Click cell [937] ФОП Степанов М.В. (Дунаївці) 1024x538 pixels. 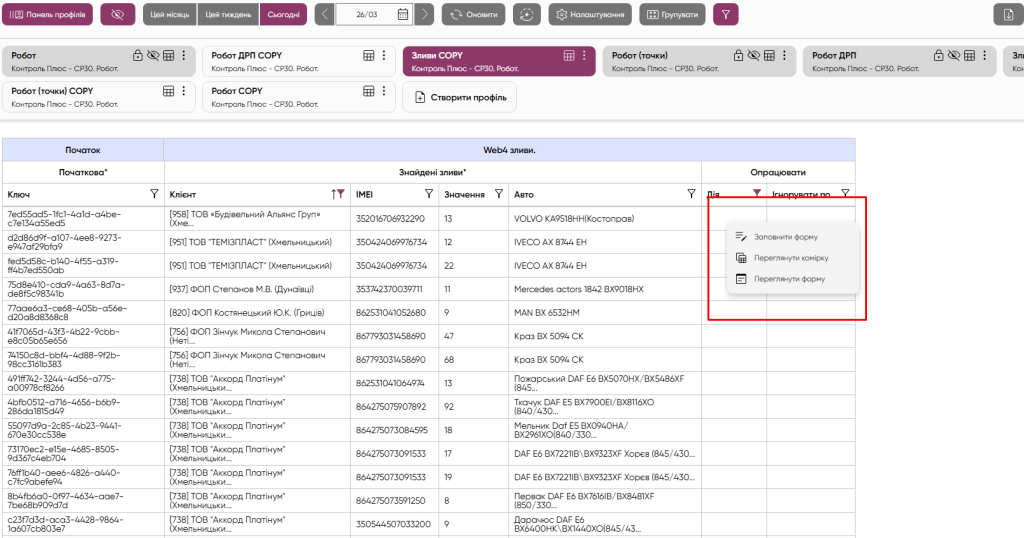tap(257, 289)
